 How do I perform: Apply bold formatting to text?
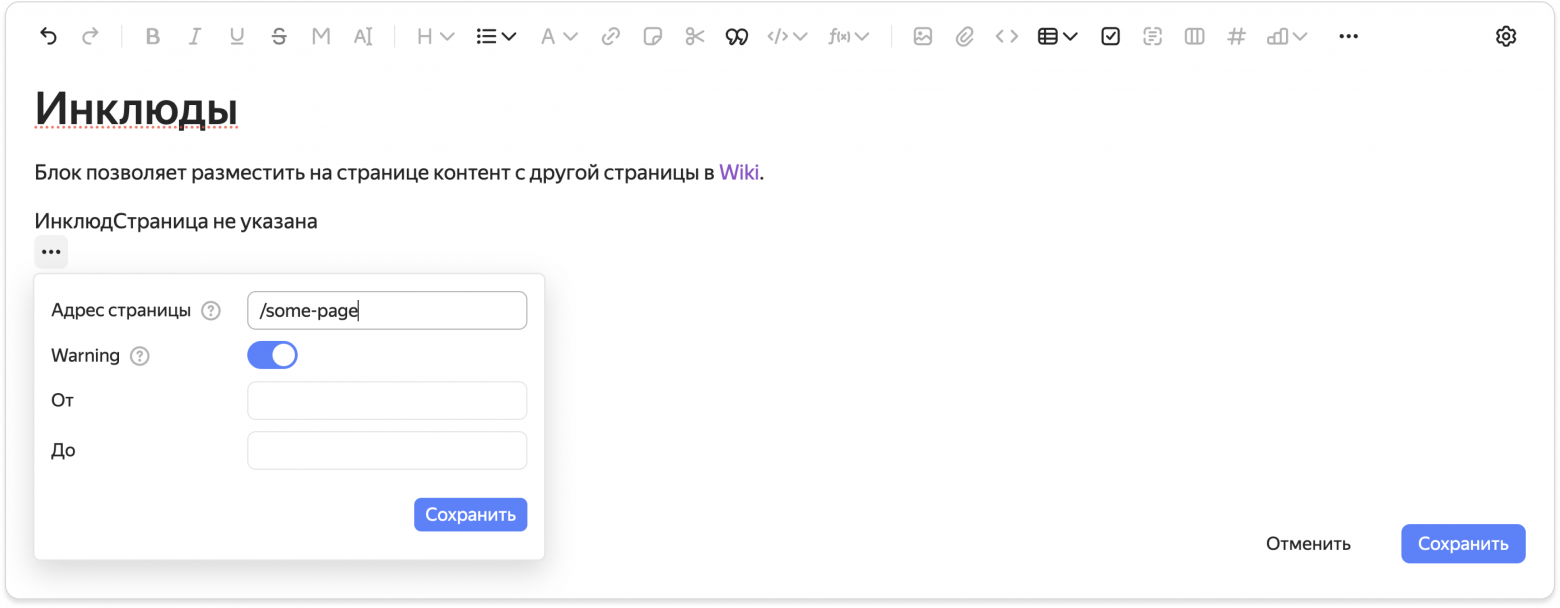click(152, 36)
